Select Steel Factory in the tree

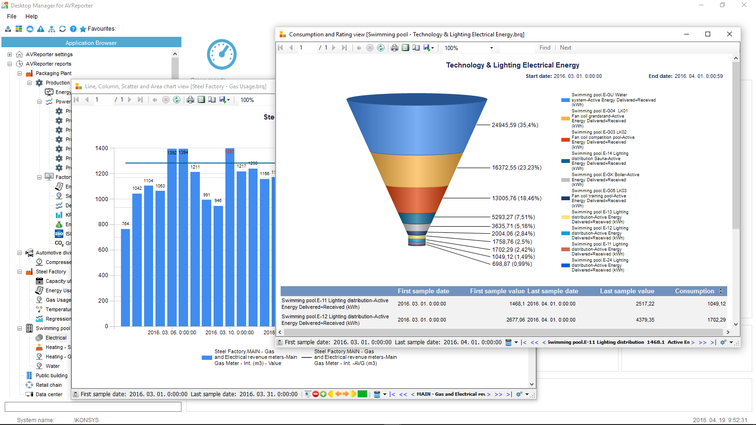51,272
